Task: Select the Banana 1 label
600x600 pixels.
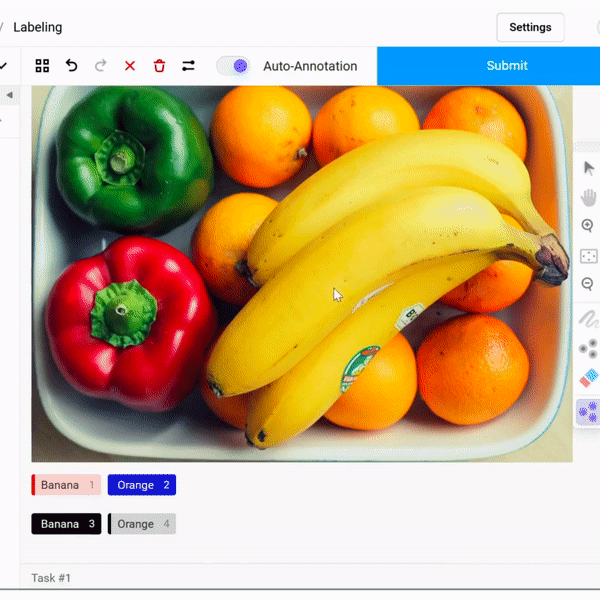Action: pos(66,485)
